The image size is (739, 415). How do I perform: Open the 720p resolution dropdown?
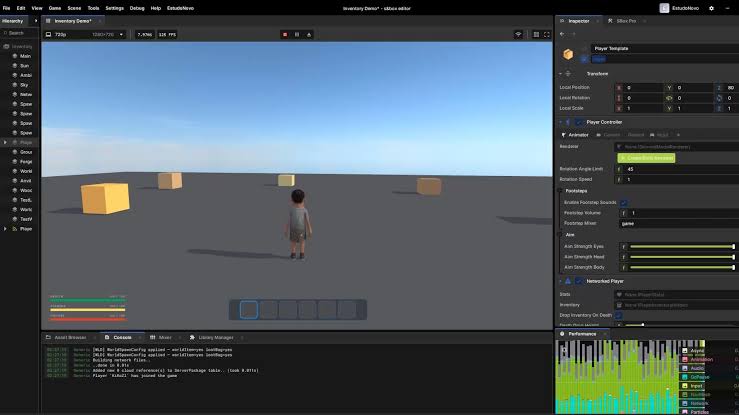pos(85,34)
